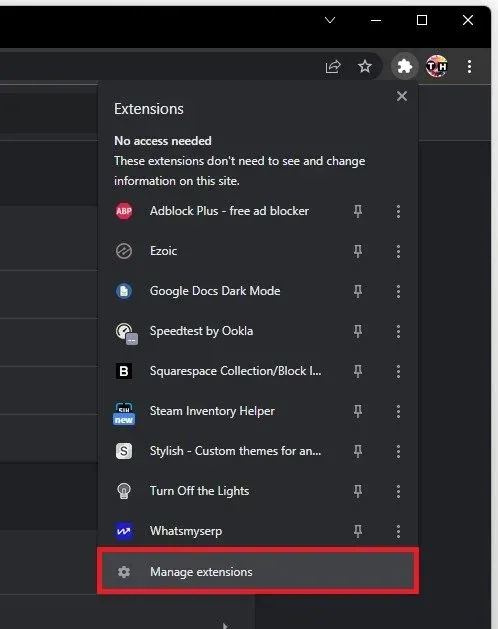Click the Speedtest by Ookla icon
The height and width of the screenshot is (629, 498).
pos(126,333)
